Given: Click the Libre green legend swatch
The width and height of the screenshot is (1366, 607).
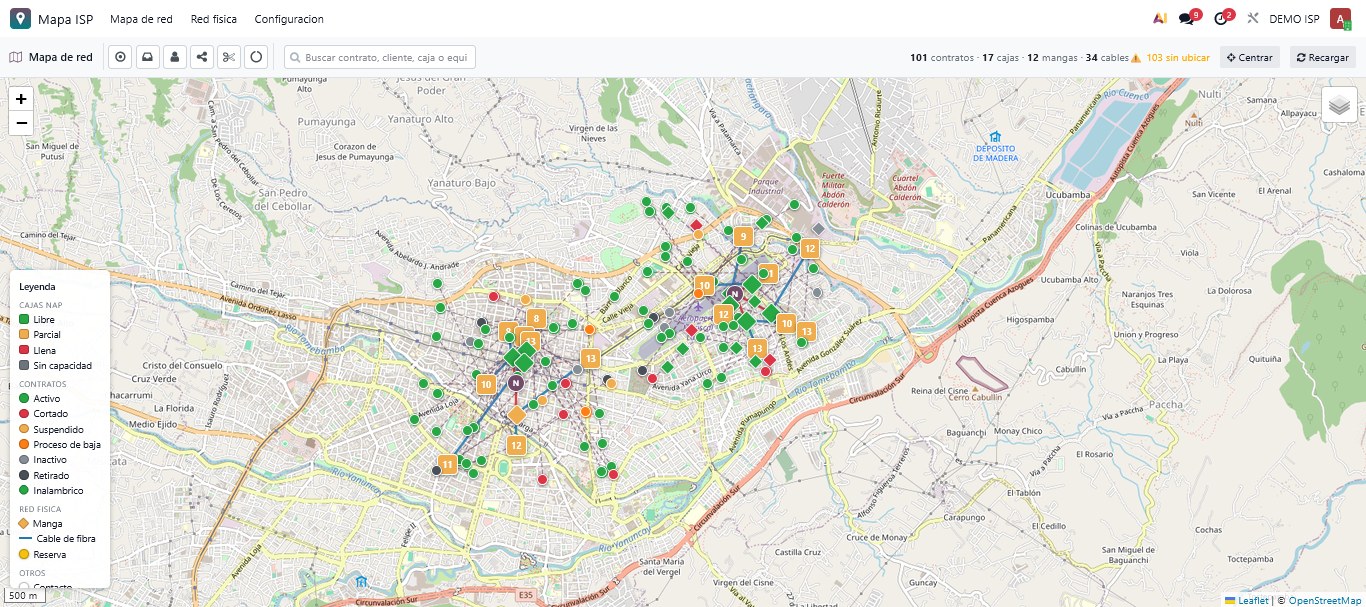Looking at the screenshot, I should (25, 319).
